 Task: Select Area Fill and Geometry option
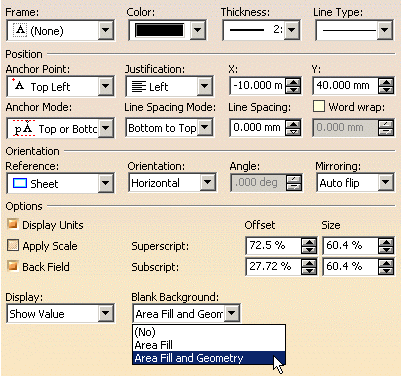coord(209,358)
